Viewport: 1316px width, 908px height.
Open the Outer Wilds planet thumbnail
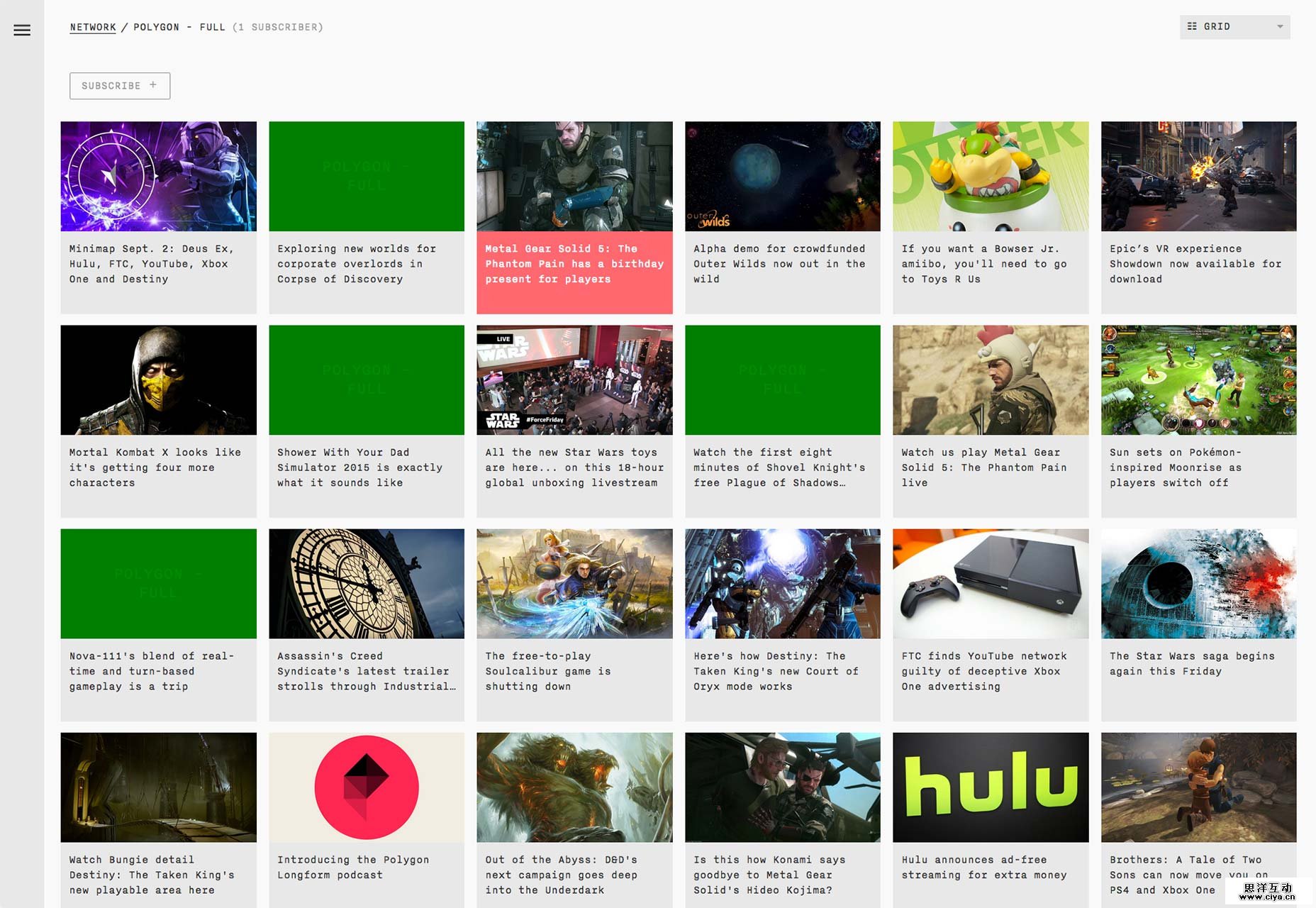point(782,176)
